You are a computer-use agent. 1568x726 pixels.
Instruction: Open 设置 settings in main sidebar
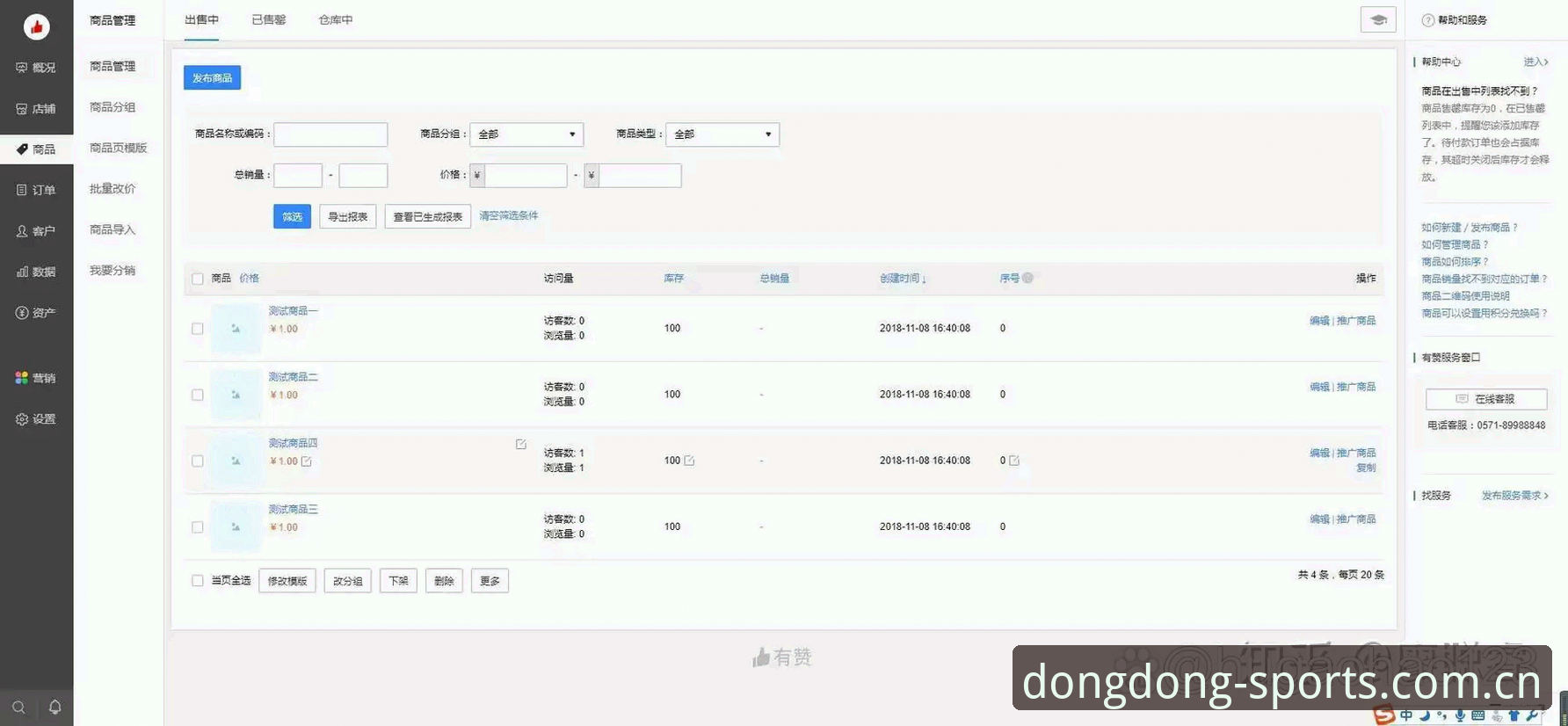(x=36, y=419)
